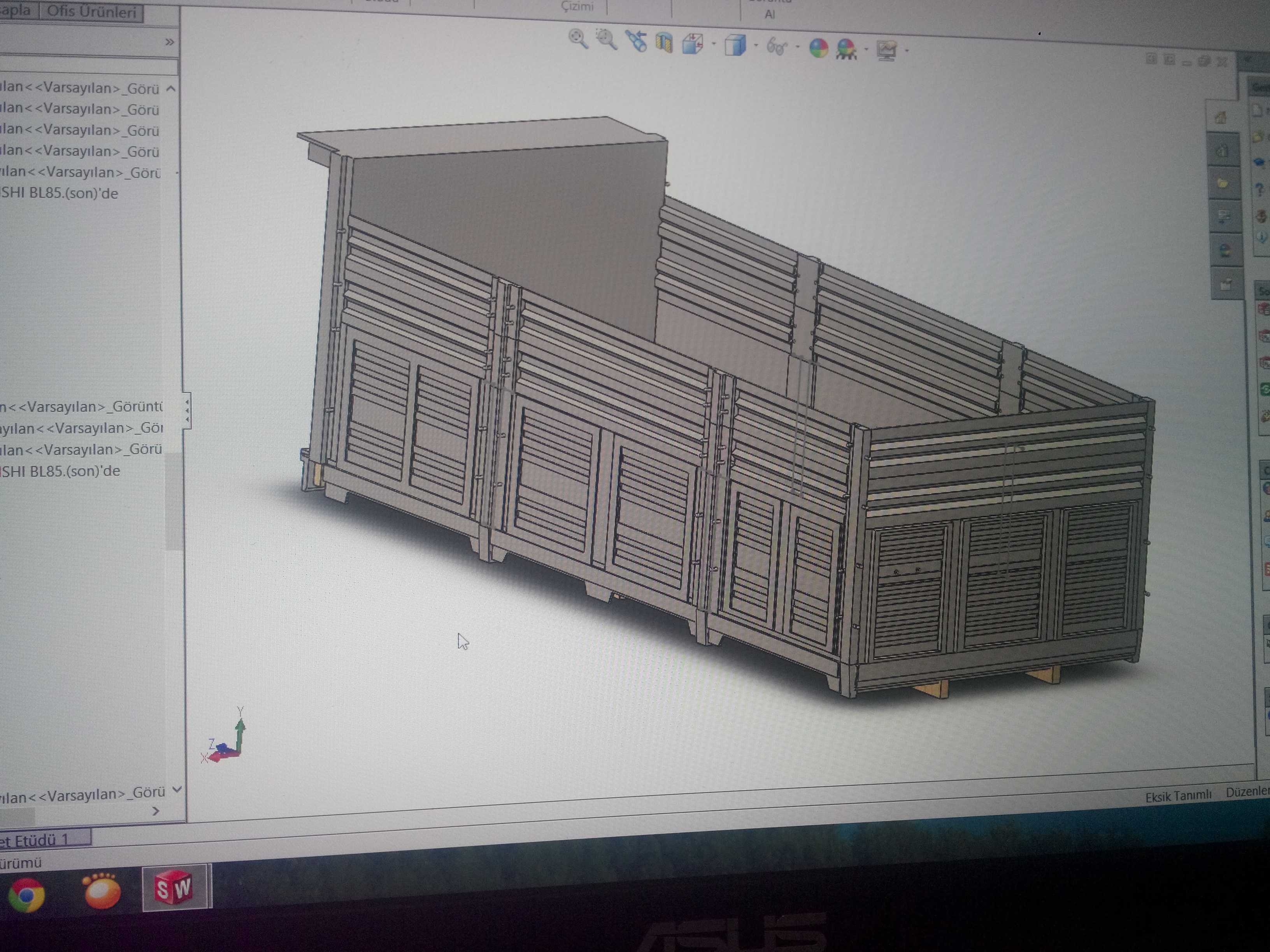1270x952 pixels.
Task: Open the SolidWorks Resources home tab
Action: (1221, 117)
